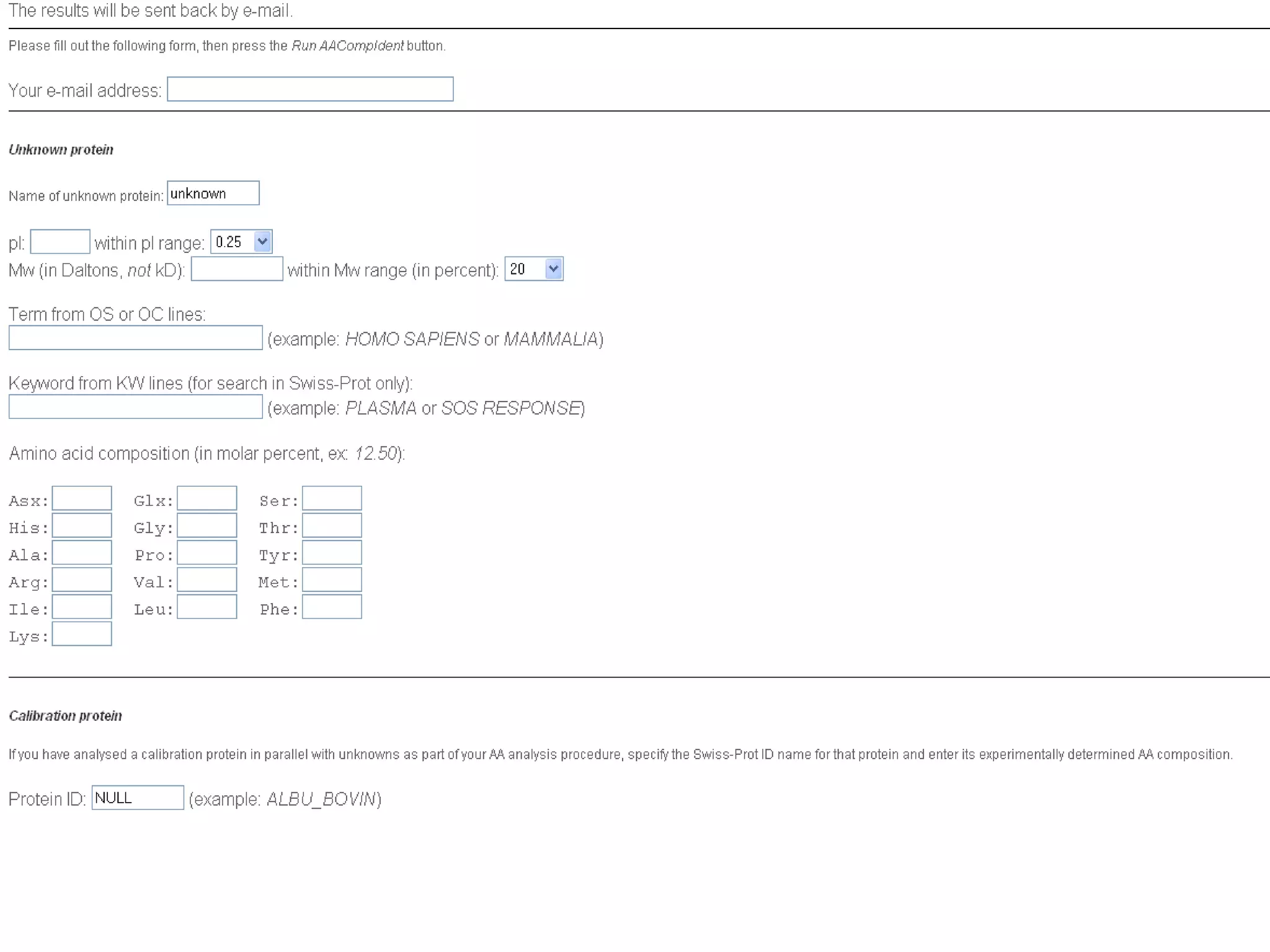This screenshot has width=1270, height=952.
Task: Expand the Mw range percent dropdown
Action: click(533, 269)
